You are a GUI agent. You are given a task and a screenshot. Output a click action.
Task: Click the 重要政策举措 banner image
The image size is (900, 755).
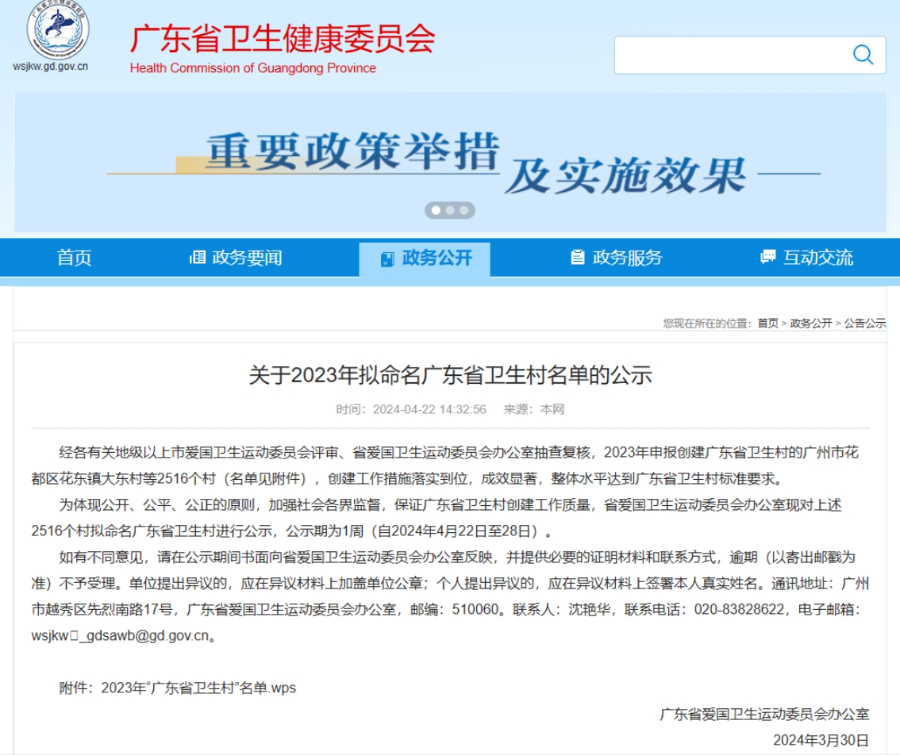tap(450, 157)
